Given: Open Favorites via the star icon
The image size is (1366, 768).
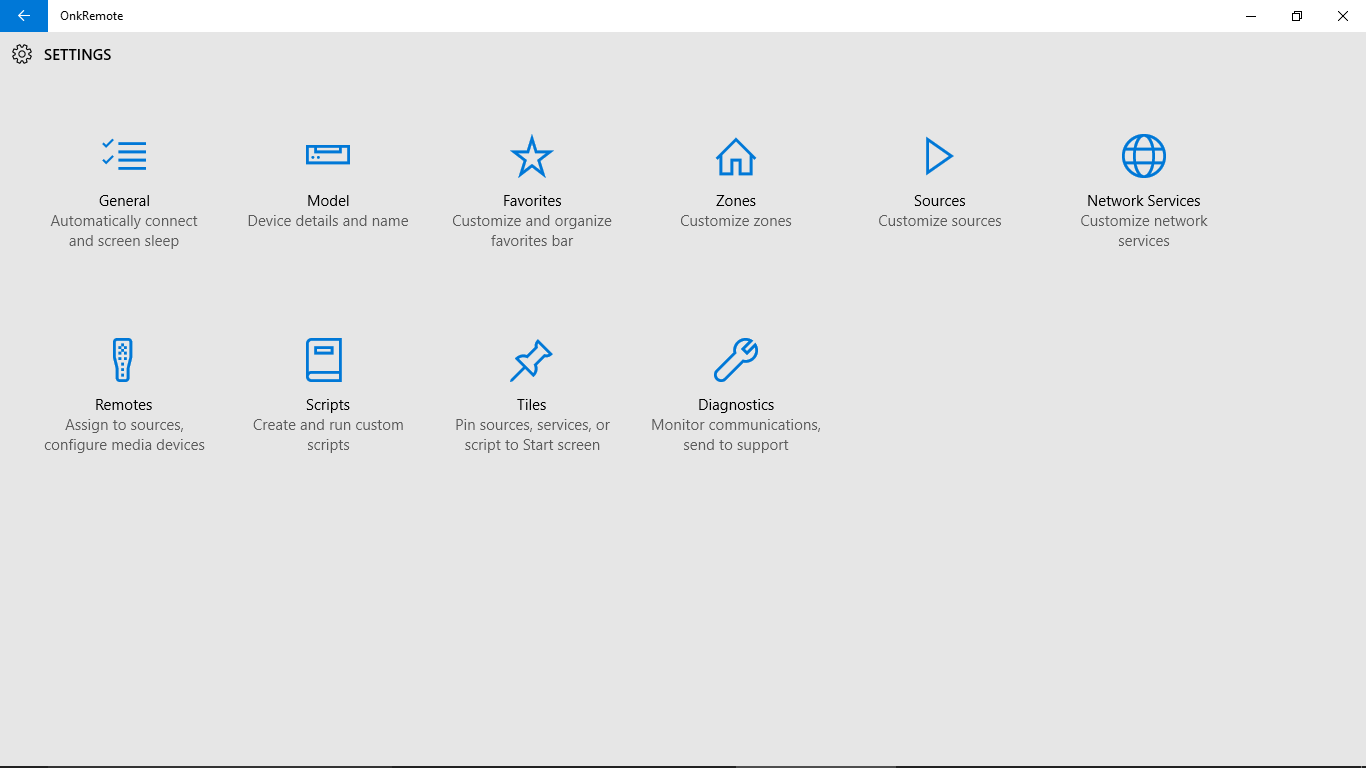Looking at the screenshot, I should click(x=532, y=155).
